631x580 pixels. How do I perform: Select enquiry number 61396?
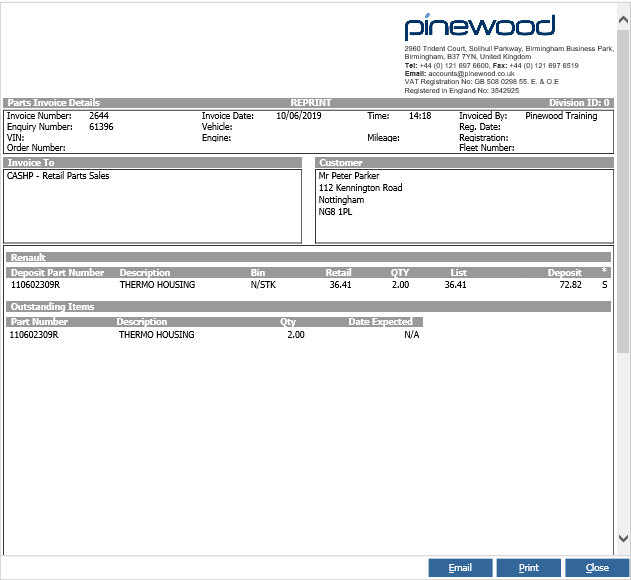(101, 127)
